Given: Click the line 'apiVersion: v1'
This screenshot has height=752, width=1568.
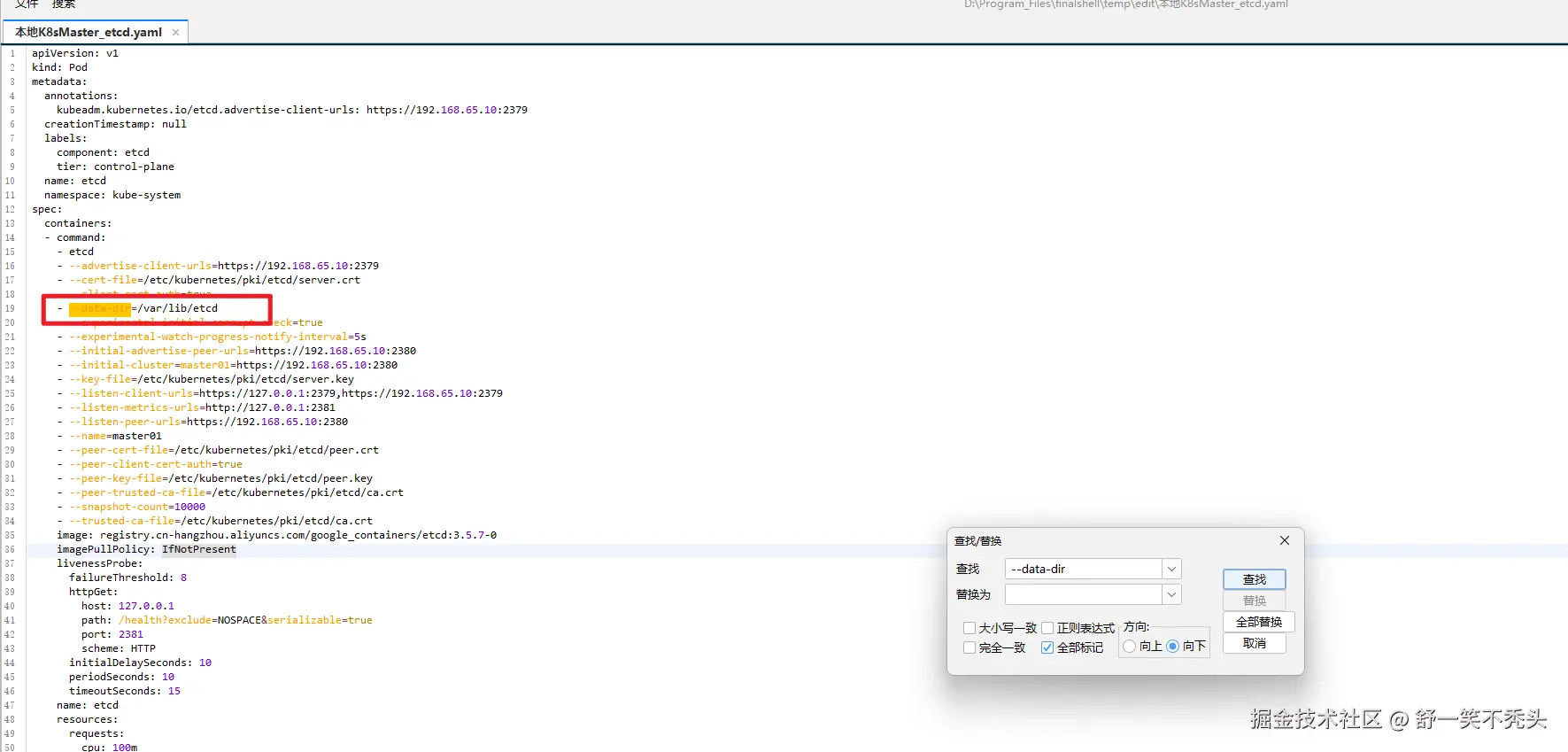Looking at the screenshot, I should 75,53.
